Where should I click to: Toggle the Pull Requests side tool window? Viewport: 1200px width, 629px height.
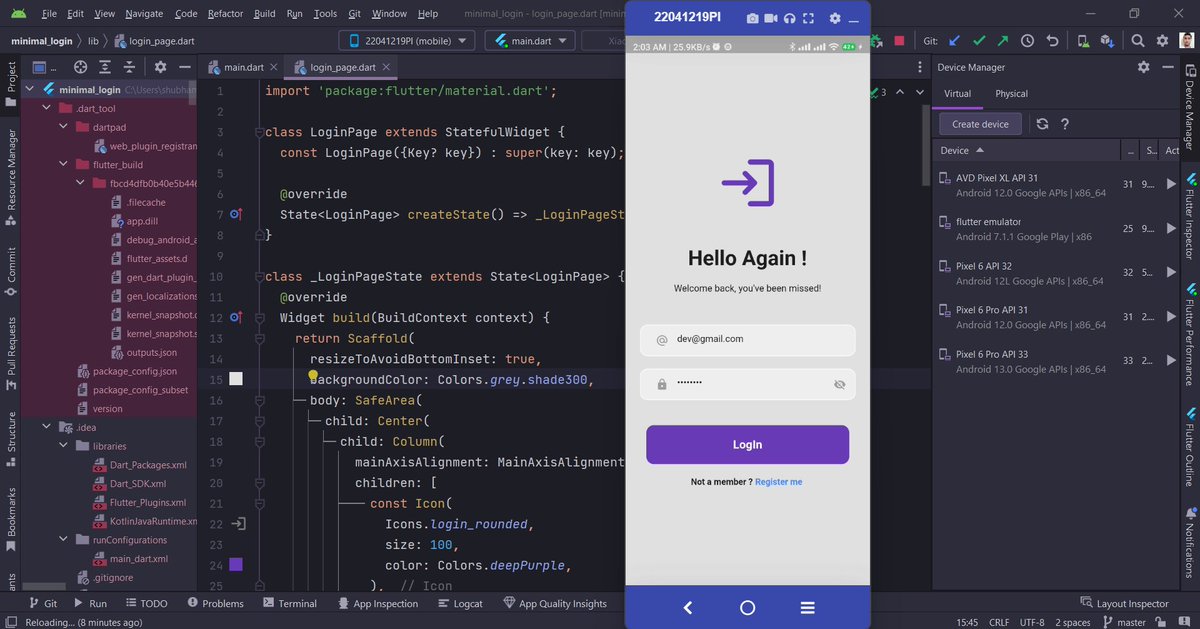(11, 354)
